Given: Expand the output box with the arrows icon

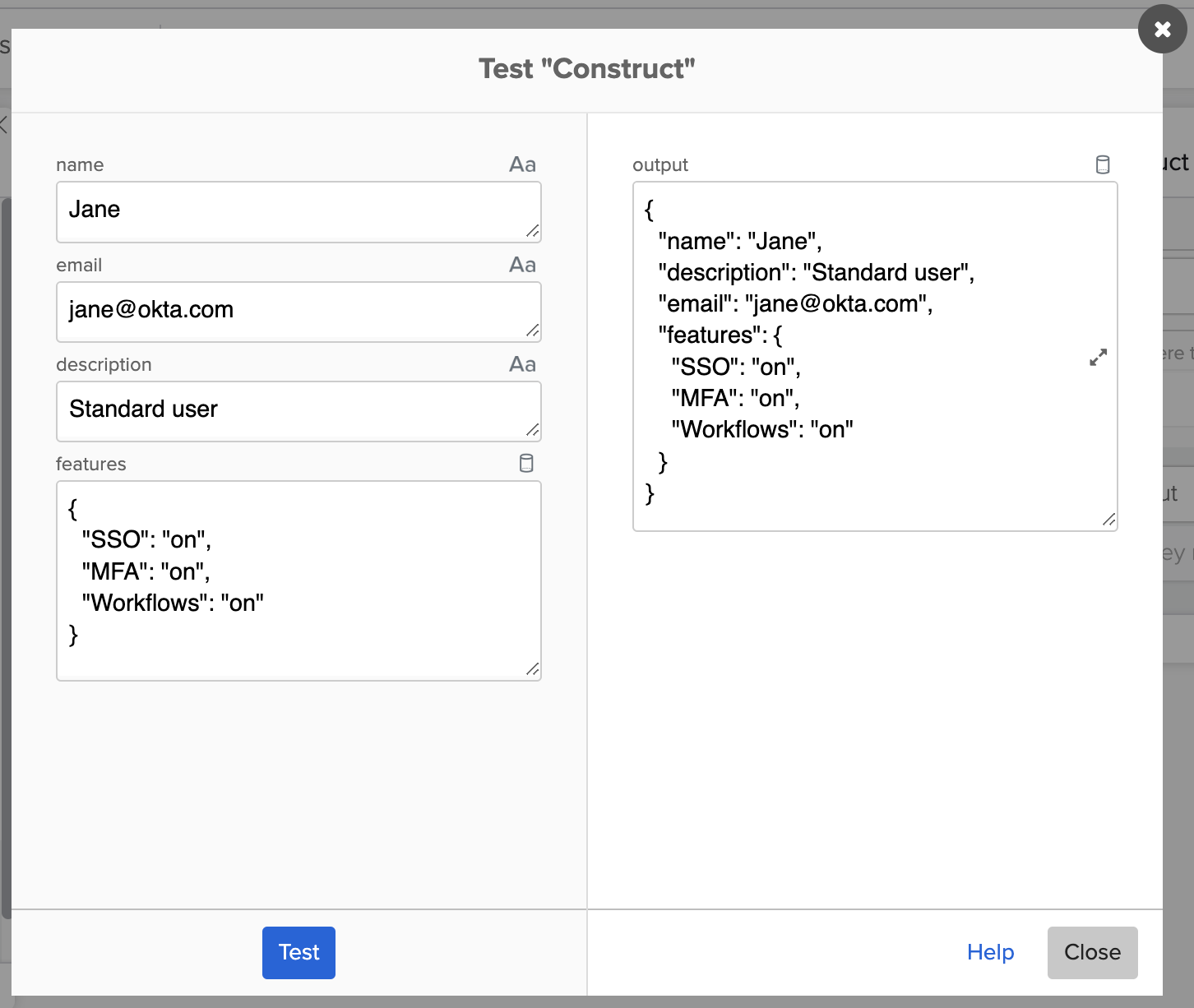Looking at the screenshot, I should [1098, 358].
